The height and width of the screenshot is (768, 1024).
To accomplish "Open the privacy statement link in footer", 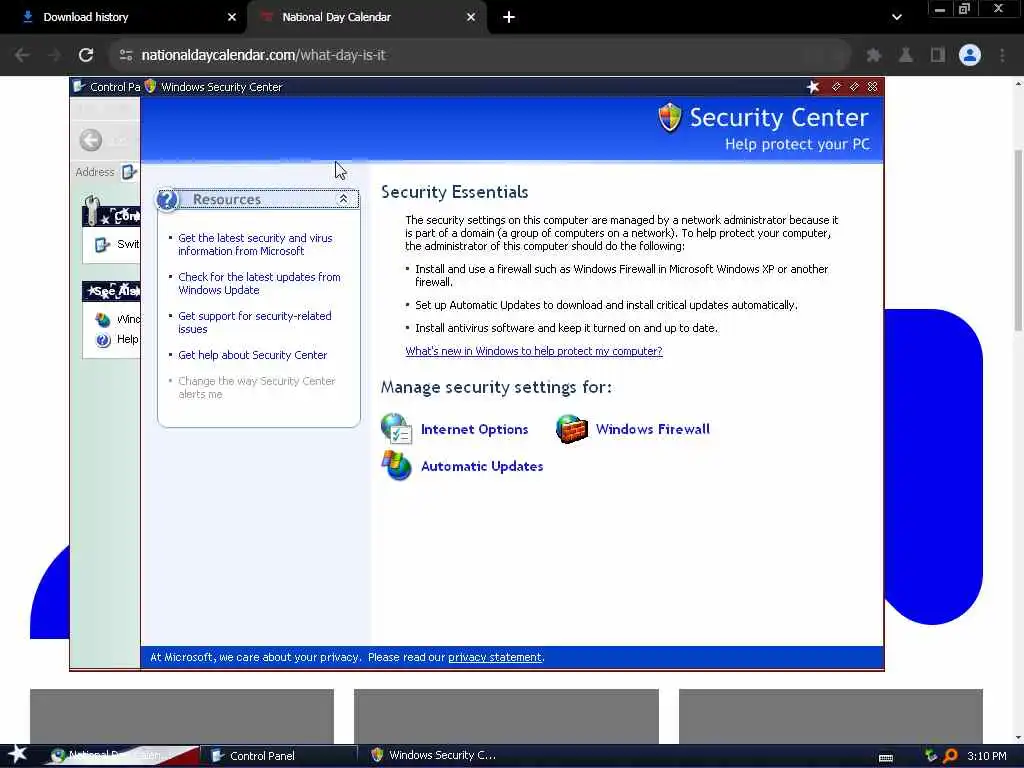I will coord(494,657).
